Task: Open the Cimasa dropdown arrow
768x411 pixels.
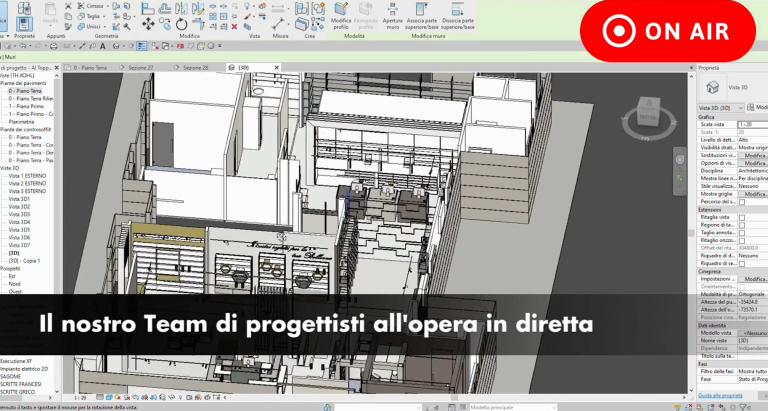Action: (115, 5)
